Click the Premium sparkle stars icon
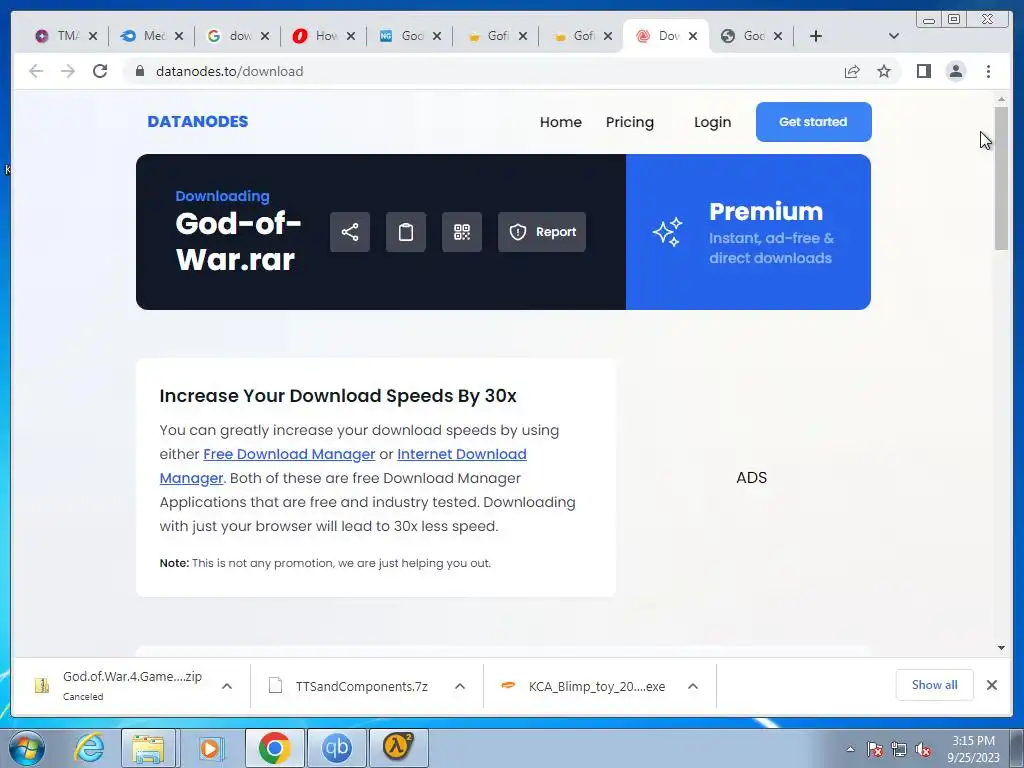The image size is (1024, 768). click(667, 232)
